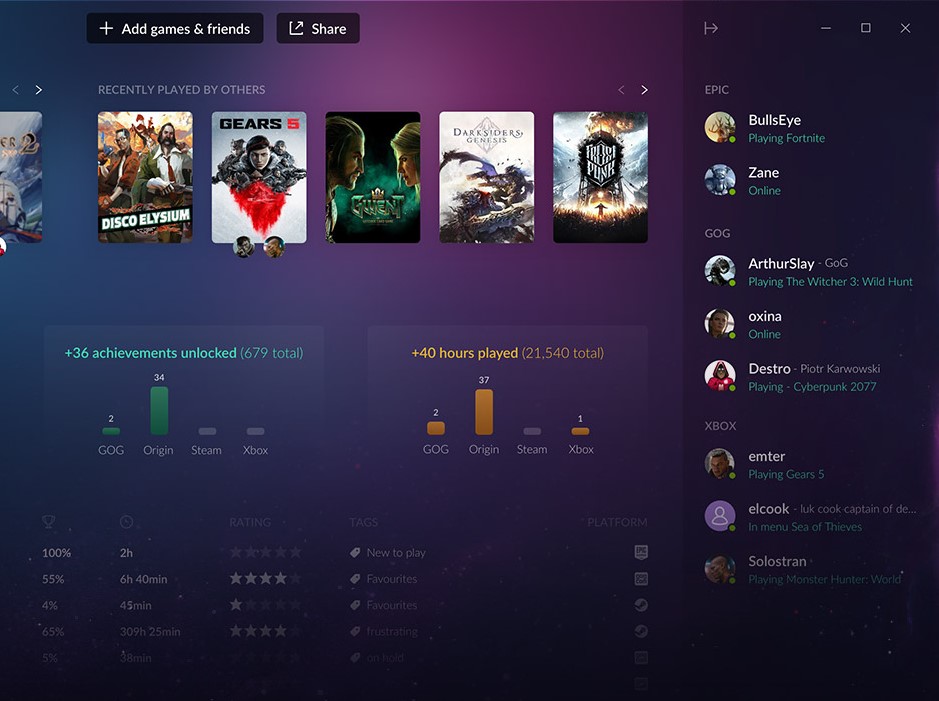Sort the list by the PLATFORM column header
The image size is (939, 701).
click(617, 522)
